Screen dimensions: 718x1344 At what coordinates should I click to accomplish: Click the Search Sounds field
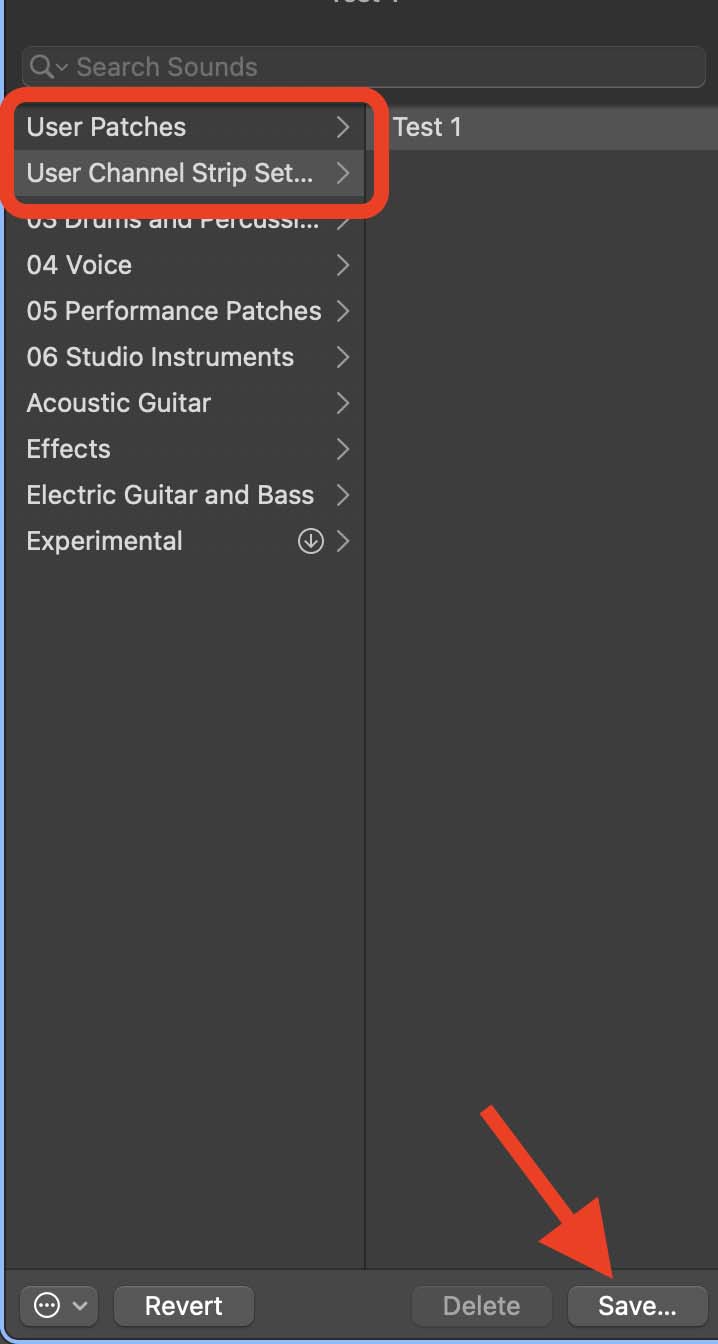380,67
